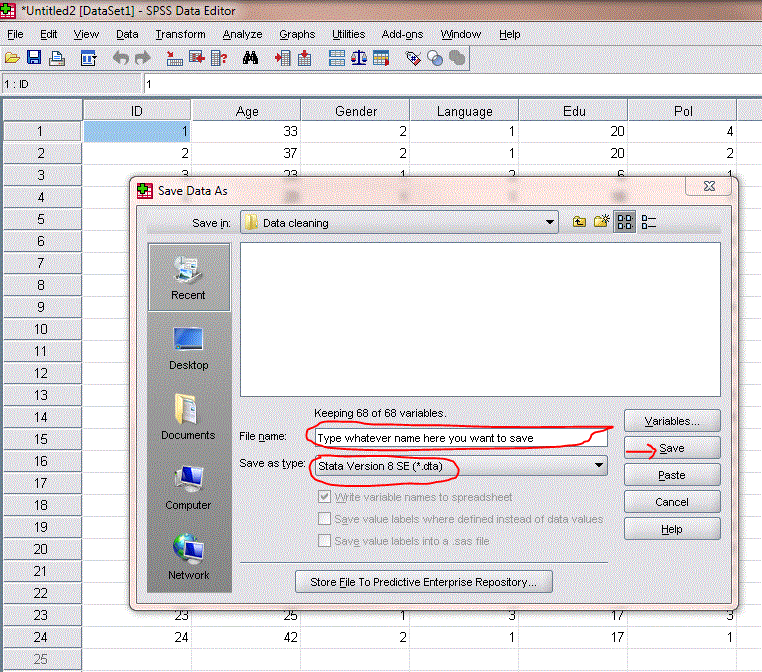Toggle Write variable names to spreadsheet checkbox

(324, 497)
